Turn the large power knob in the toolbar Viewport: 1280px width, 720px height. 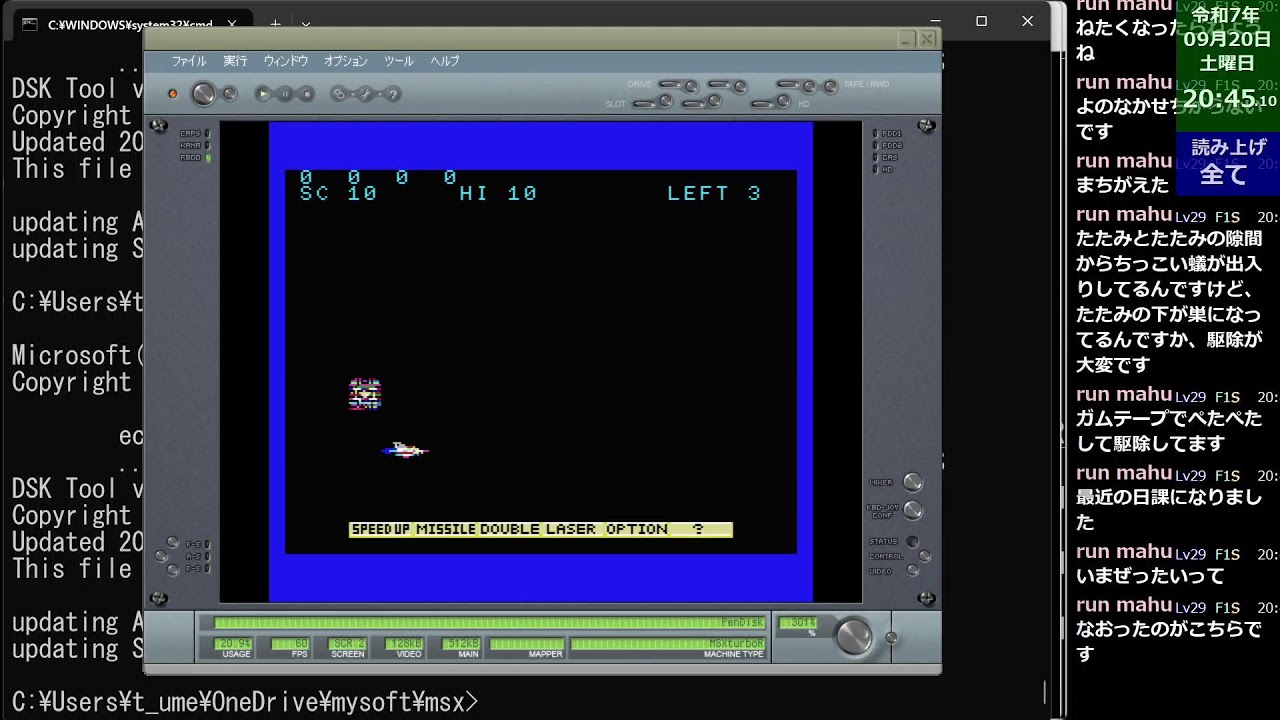tap(203, 94)
